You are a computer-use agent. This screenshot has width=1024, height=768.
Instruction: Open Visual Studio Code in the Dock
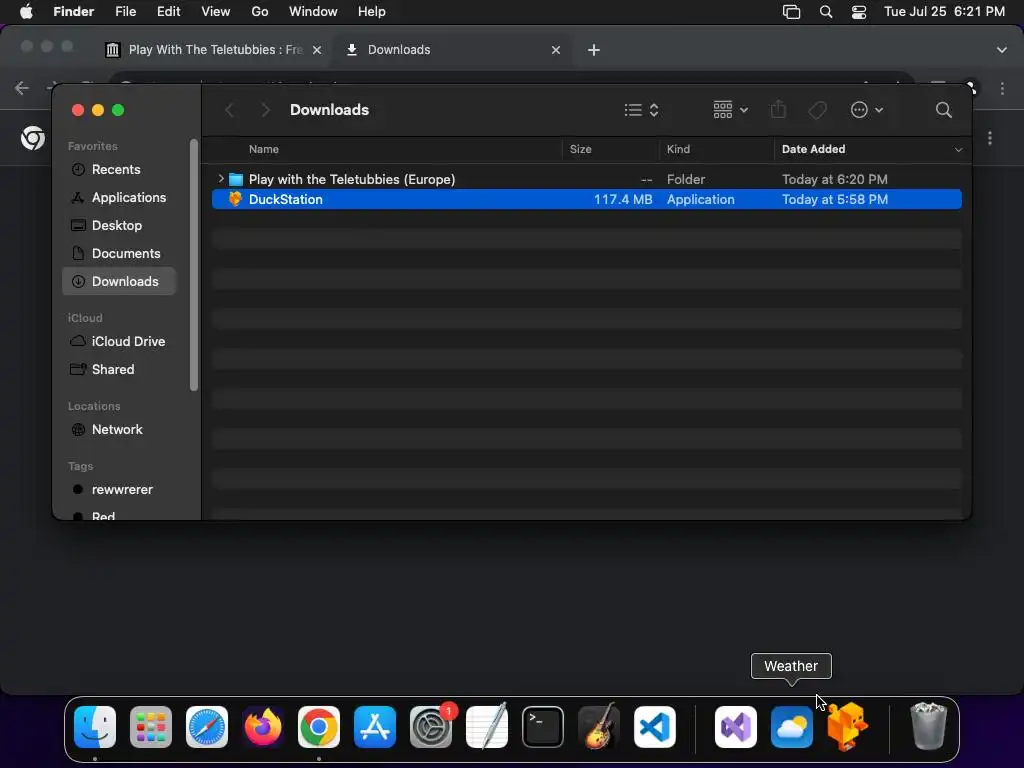[x=655, y=727]
